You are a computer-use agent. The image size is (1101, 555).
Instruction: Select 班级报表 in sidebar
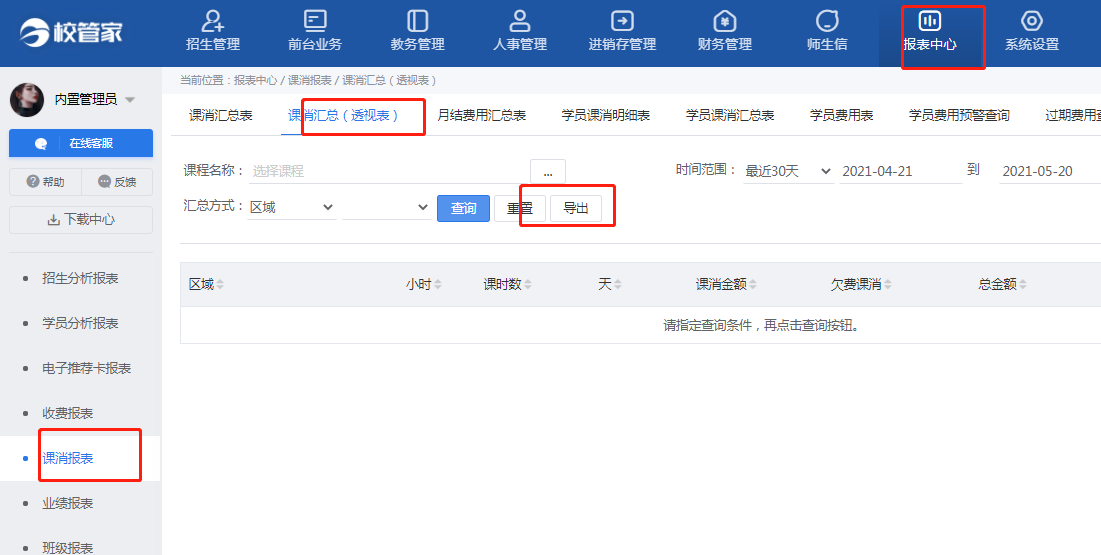click(x=67, y=547)
